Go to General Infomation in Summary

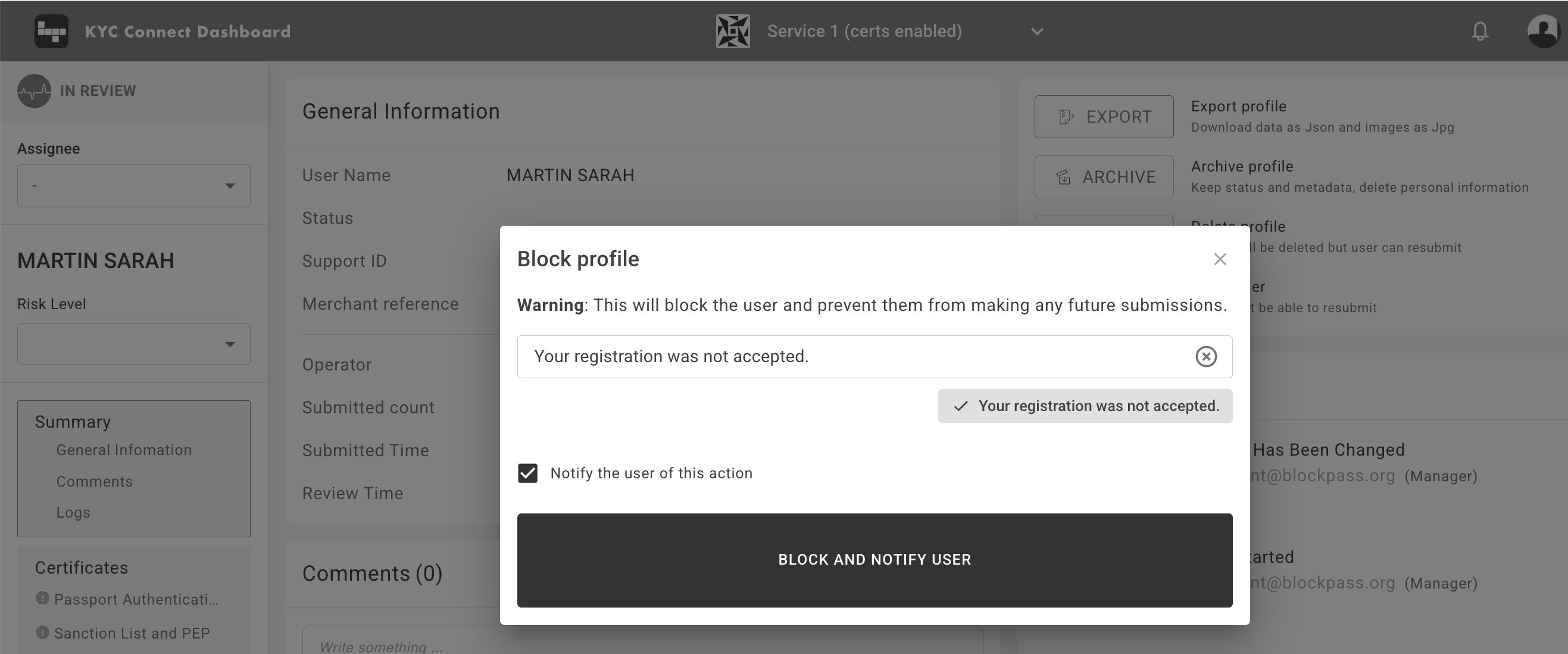click(x=124, y=450)
